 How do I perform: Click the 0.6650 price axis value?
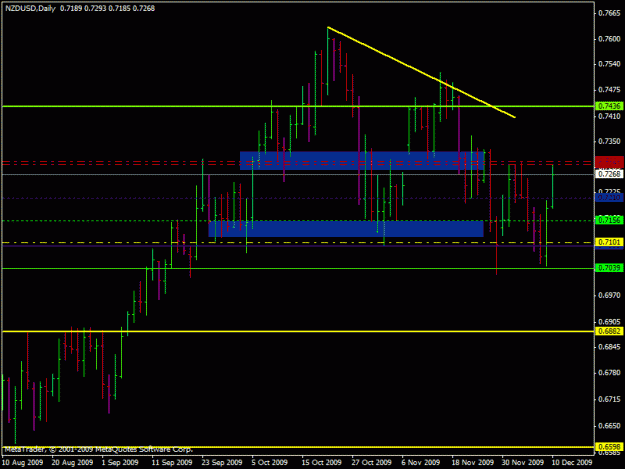click(x=609, y=426)
